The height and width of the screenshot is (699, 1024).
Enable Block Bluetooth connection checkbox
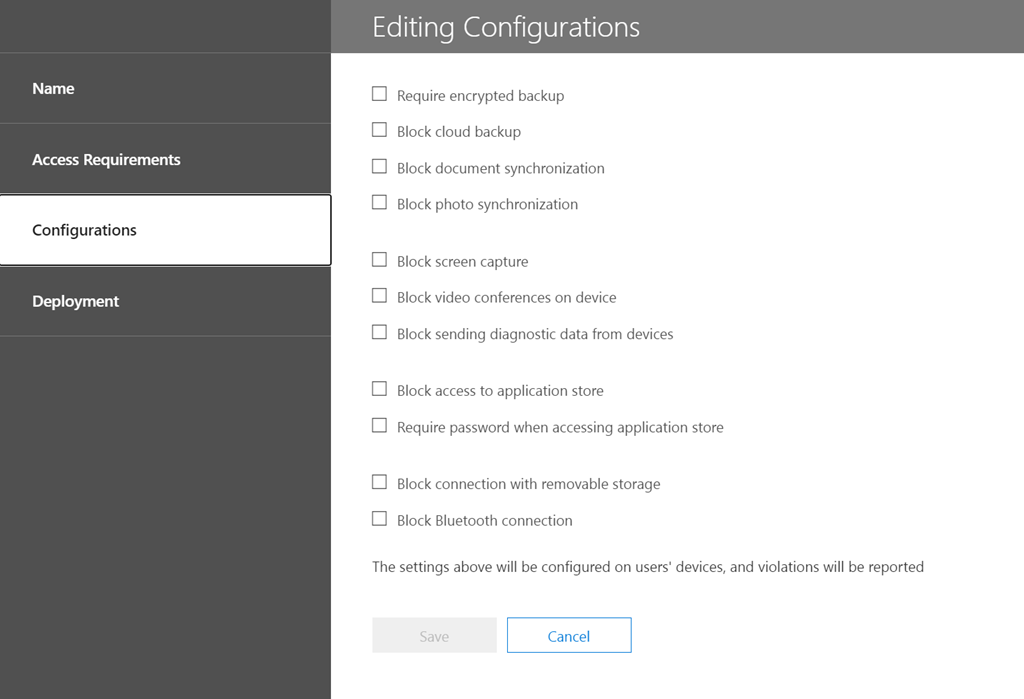[x=379, y=519]
